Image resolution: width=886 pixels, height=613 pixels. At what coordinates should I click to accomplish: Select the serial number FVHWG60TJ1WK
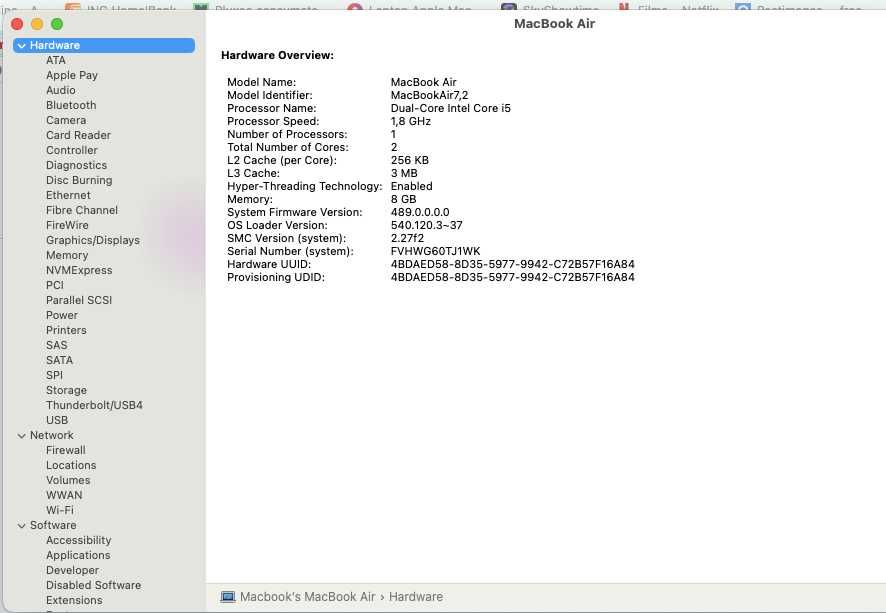435,251
